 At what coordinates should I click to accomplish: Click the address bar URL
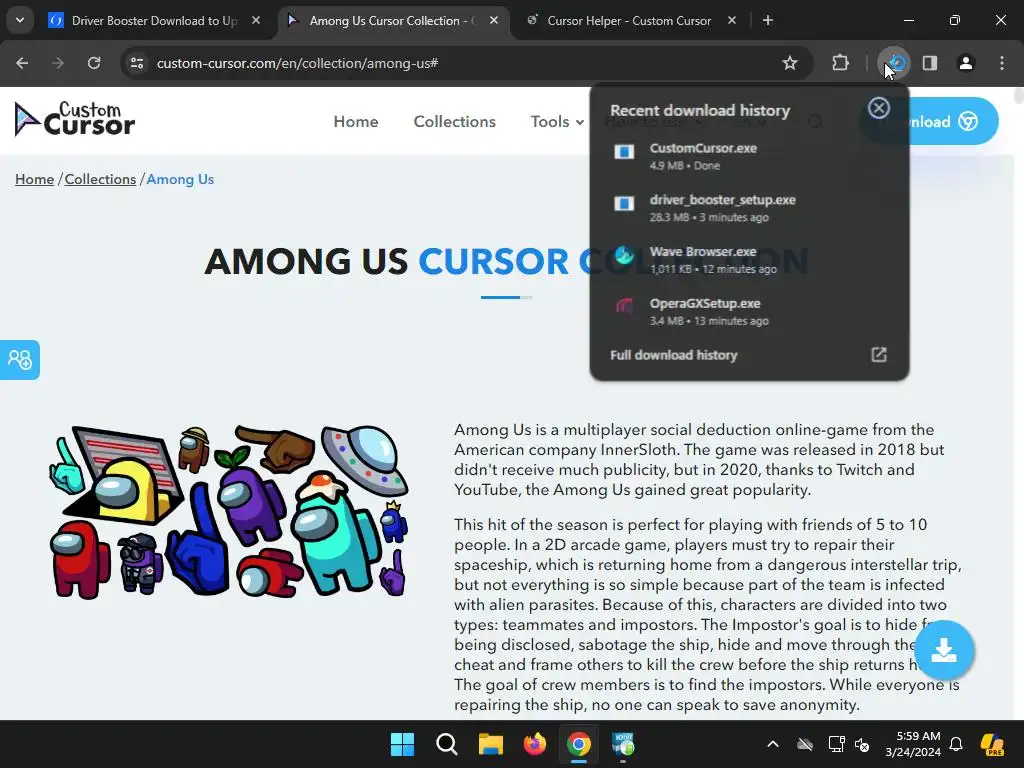[x=297, y=63]
